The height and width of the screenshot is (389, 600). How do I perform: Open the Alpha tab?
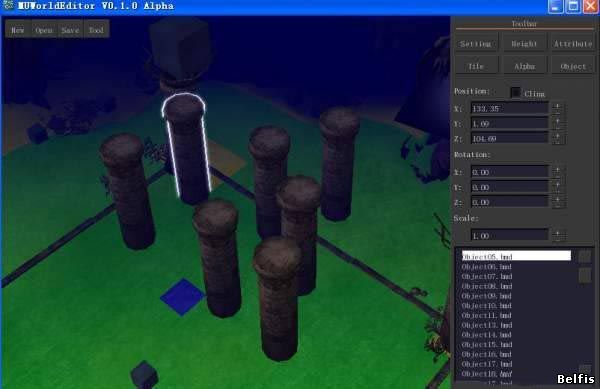524,66
